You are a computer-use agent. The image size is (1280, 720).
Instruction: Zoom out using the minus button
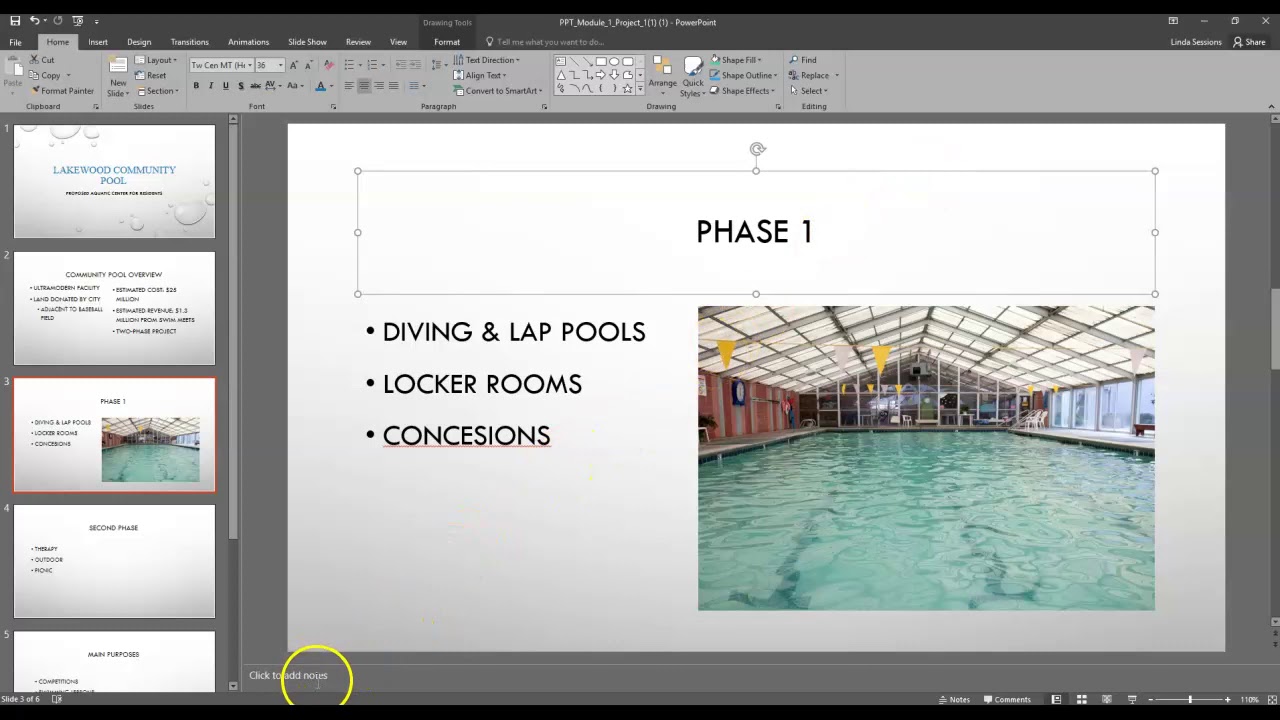tap(1151, 699)
